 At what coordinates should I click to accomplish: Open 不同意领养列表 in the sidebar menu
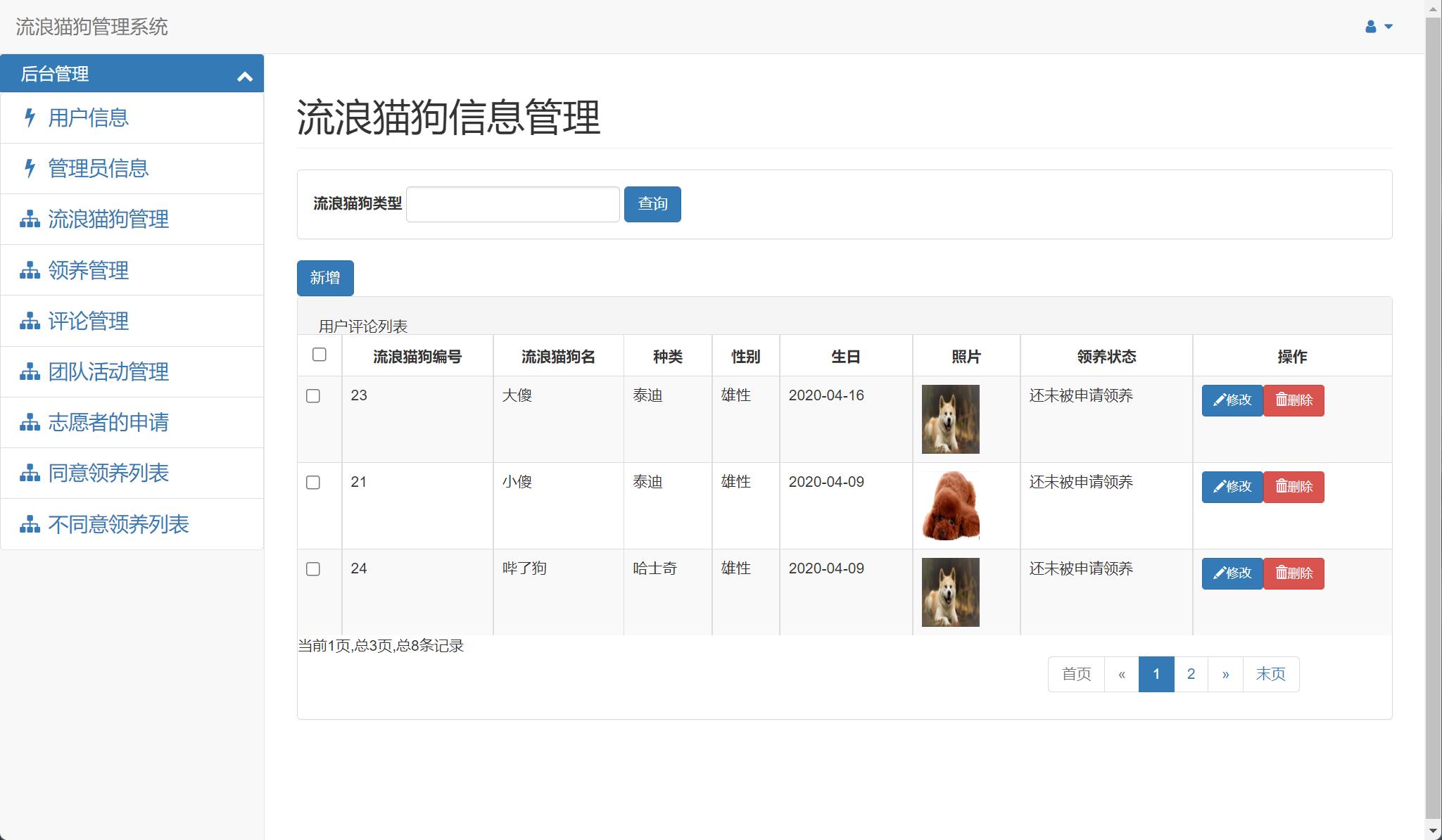pyautogui.click(x=118, y=524)
